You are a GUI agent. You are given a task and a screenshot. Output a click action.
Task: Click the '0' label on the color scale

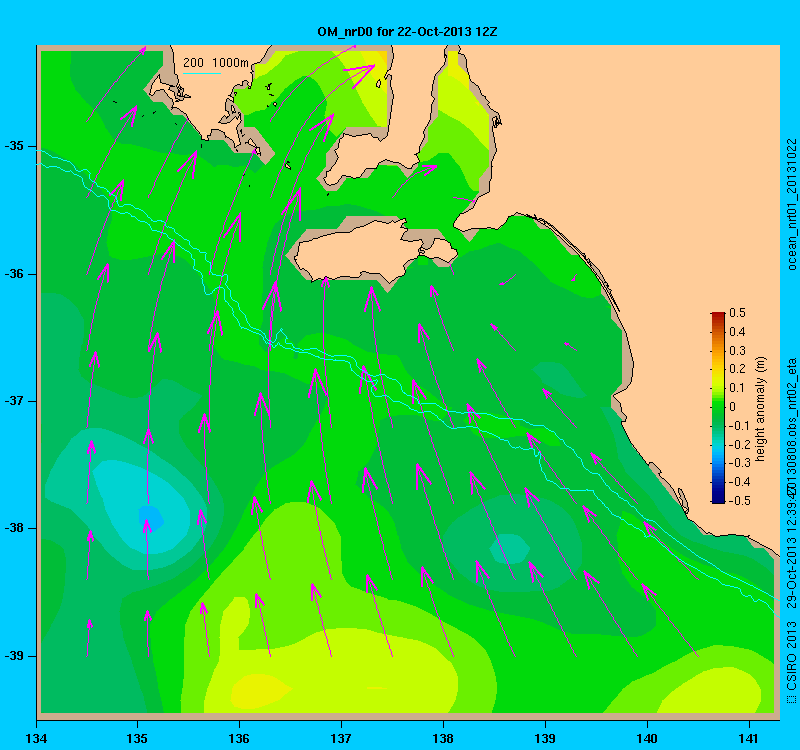tap(733, 407)
